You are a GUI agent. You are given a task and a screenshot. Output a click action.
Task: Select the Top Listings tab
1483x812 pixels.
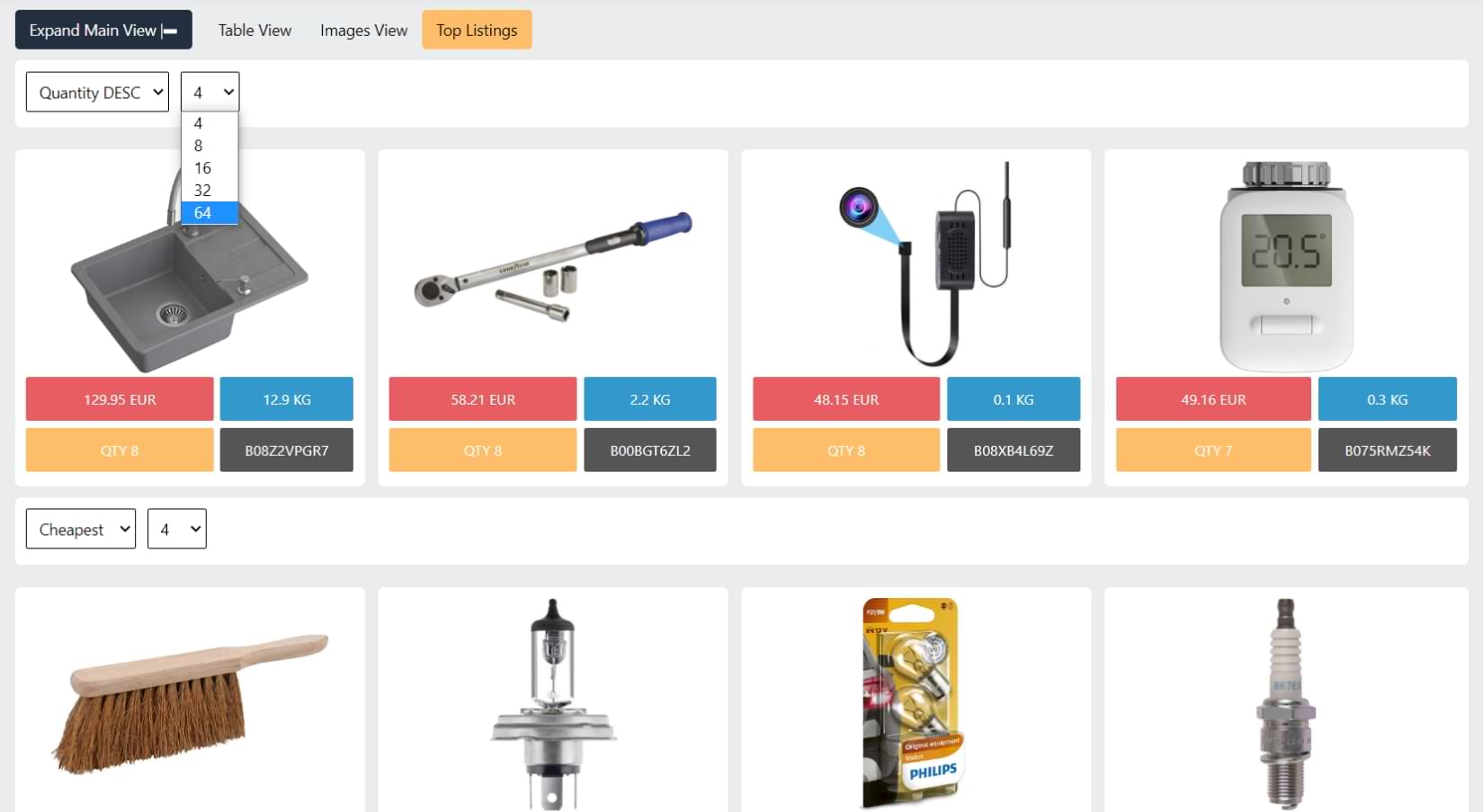click(477, 30)
